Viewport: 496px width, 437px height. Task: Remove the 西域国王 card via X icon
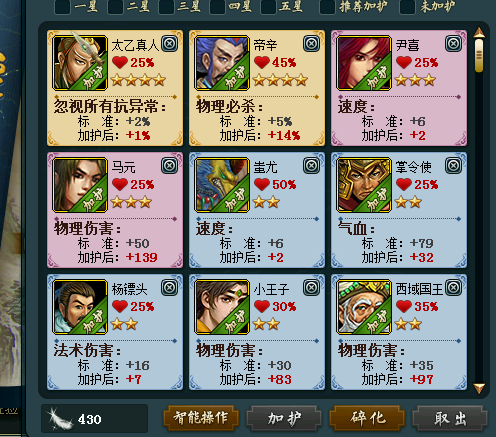click(453, 288)
